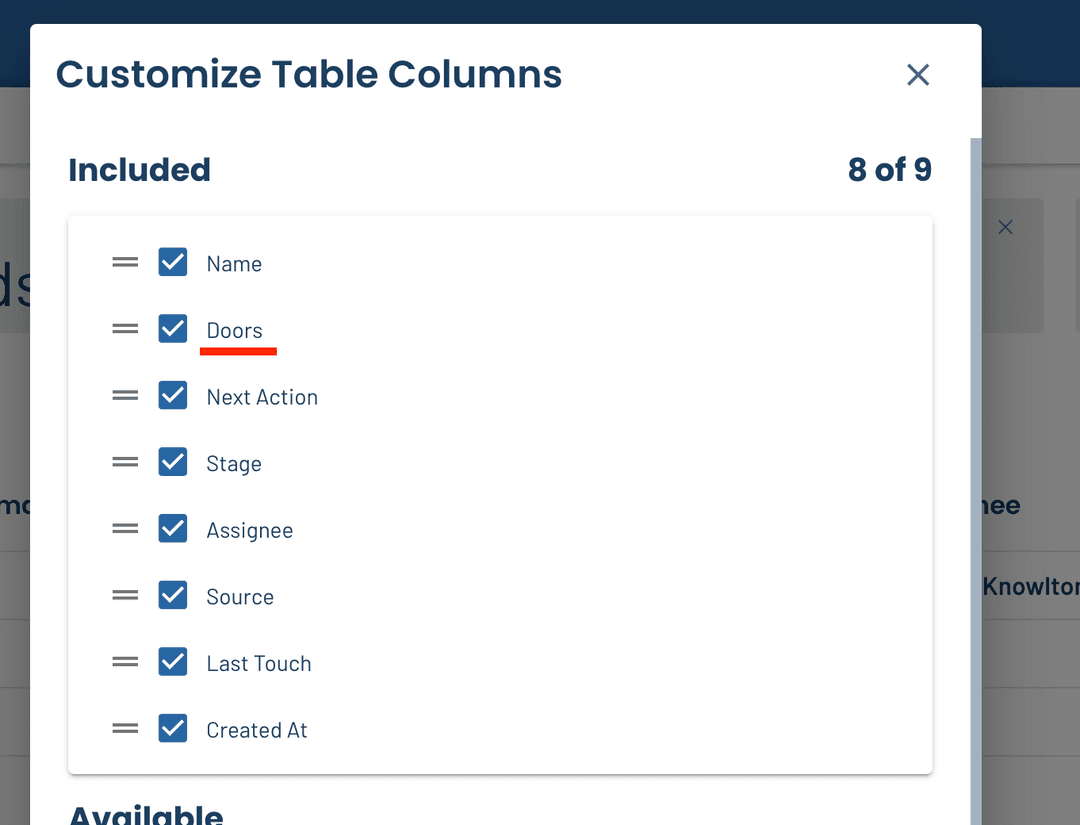Click the dialog's vertical scrollbar

tap(975, 480)
